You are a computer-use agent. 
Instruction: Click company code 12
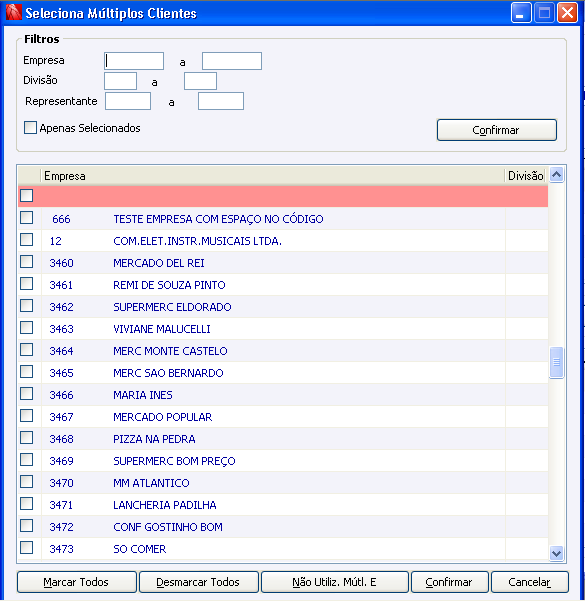coord(56,241)
